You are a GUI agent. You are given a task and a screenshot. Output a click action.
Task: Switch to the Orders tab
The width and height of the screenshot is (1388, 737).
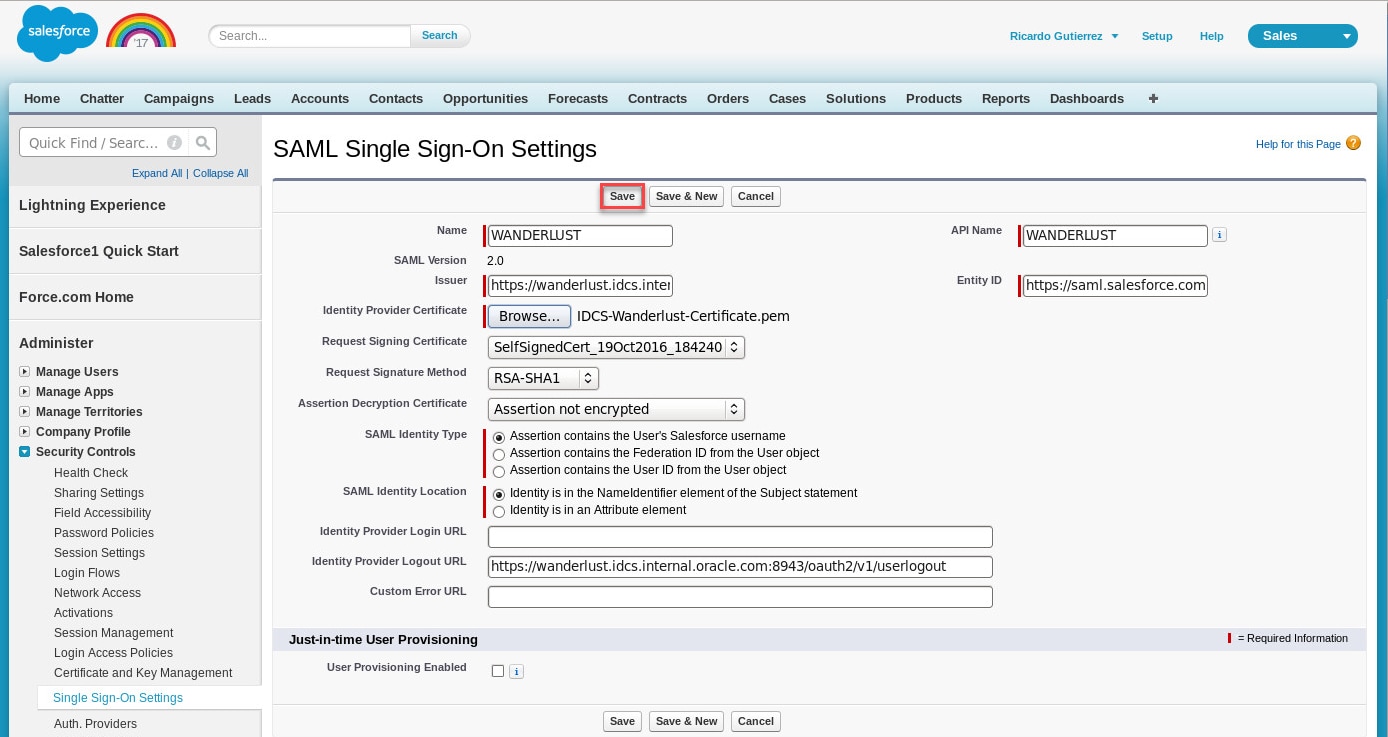pyautogui.click(x=728, y=98)
